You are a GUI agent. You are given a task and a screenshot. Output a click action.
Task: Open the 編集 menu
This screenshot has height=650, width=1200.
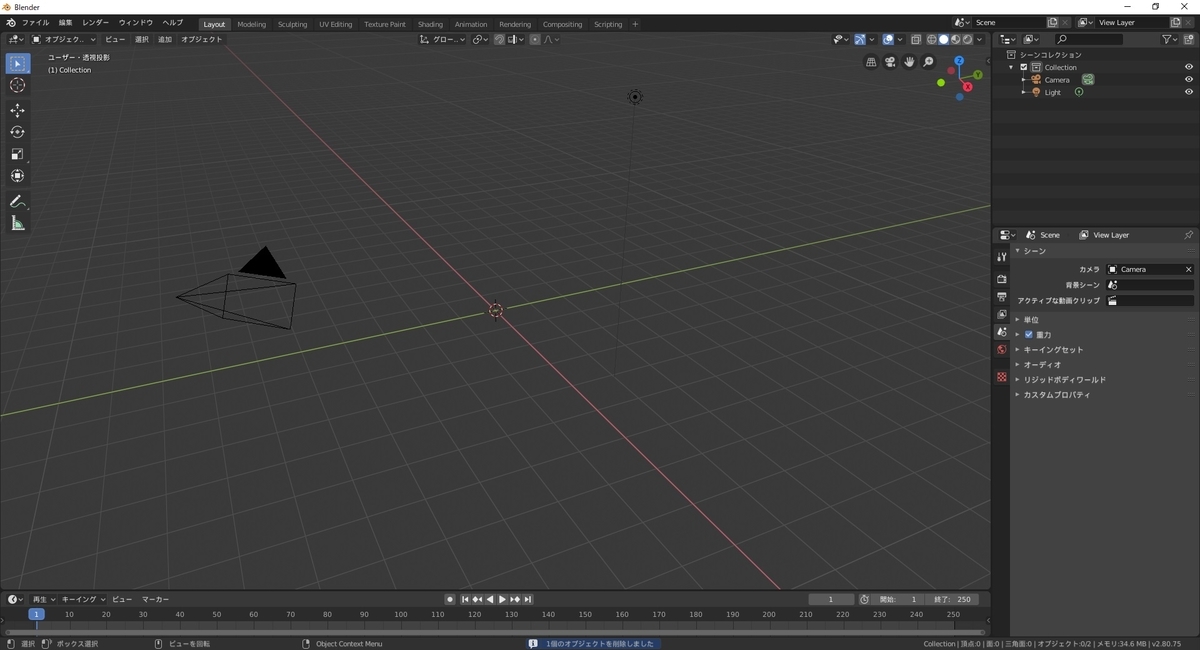click(x=65, y=23)
